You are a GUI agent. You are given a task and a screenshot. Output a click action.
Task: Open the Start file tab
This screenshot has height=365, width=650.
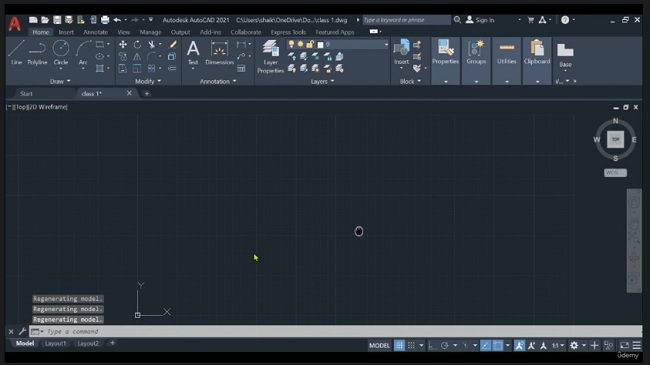point(26,94)
